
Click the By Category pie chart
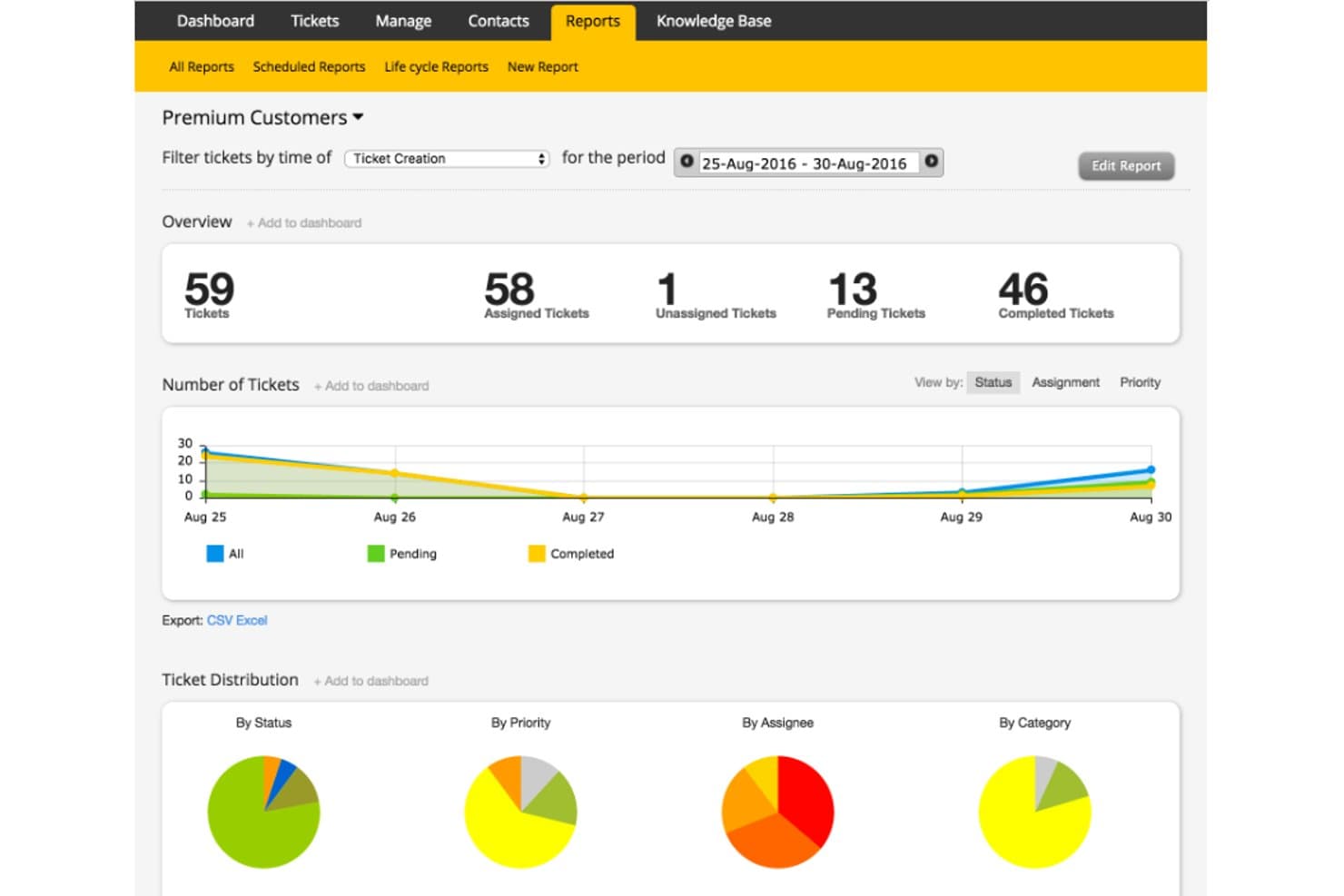(1034, 812)
